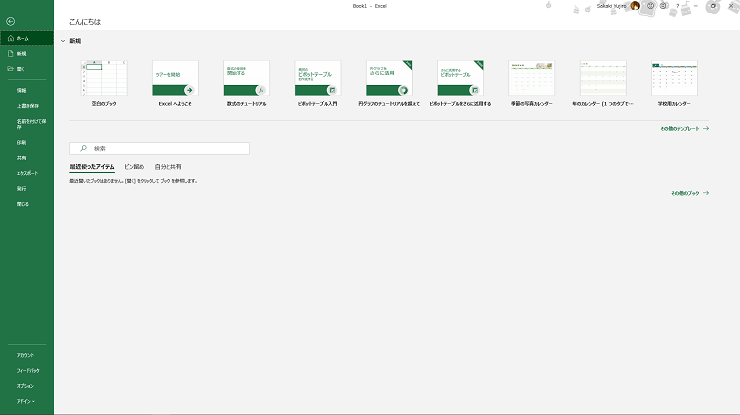This screenshot has height=415, width=740.
Task: Collapse the 新規 section chevron
Action: [x=63, y=41]
